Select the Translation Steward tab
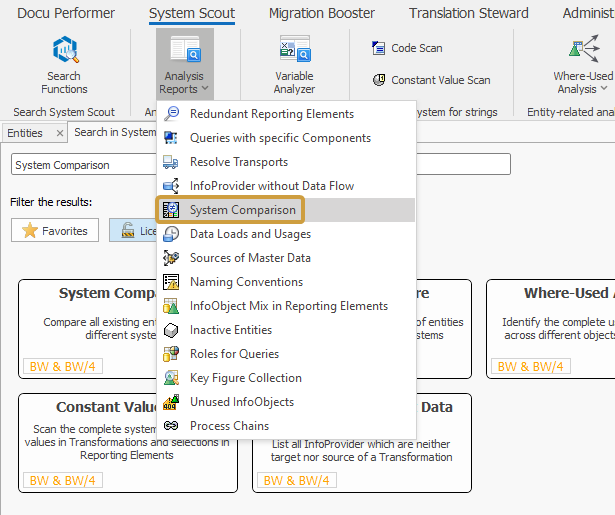The image size is (615, 515). point(468,13)
